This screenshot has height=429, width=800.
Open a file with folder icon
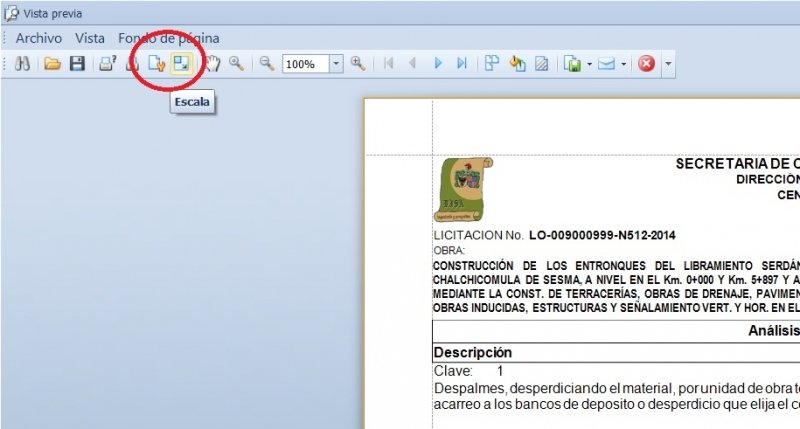tap(52, 64)
